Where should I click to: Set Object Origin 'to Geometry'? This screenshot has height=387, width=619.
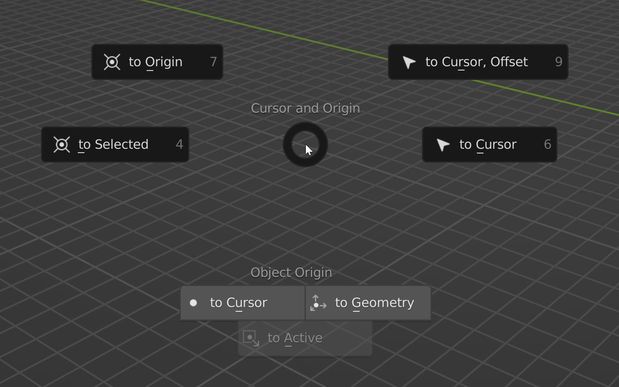coord(368,303)
